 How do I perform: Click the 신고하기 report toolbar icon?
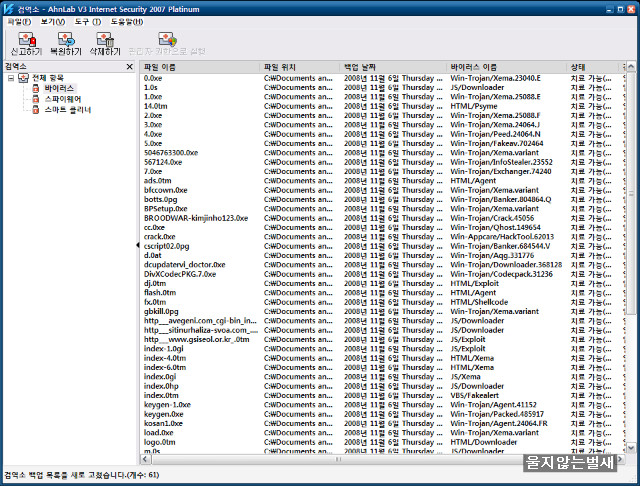click(27, 40)
